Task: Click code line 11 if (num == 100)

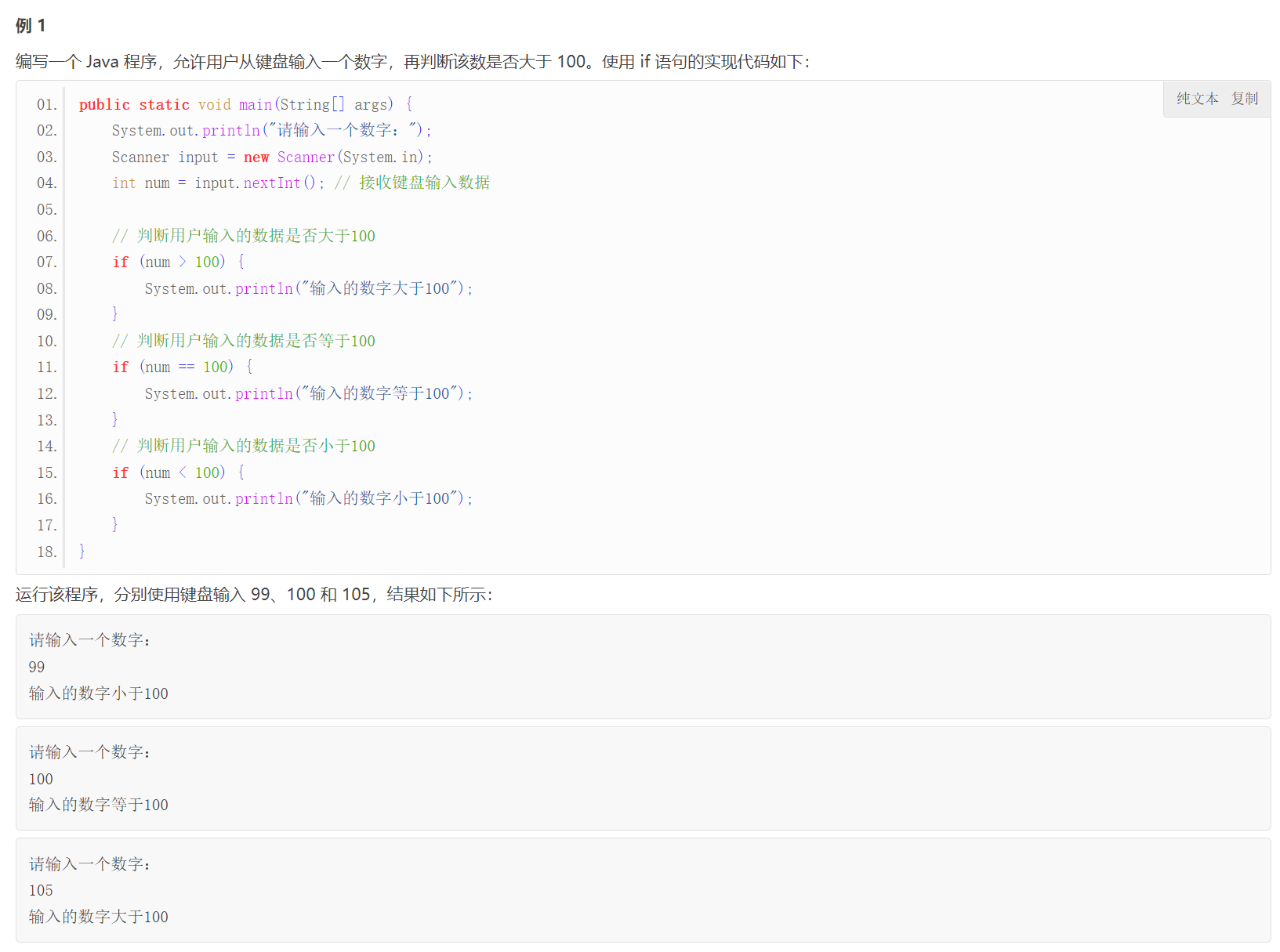Action: pyautogui.click(x=183, y=367)
